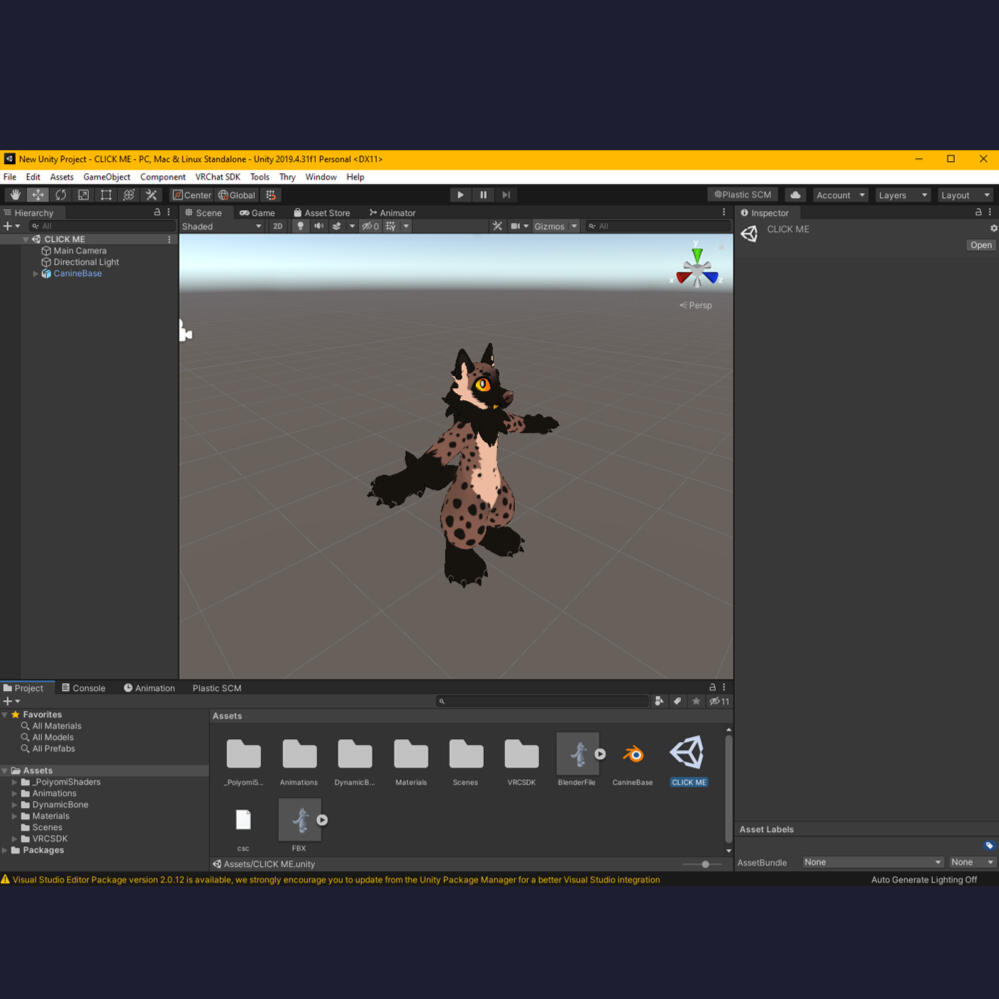
Task: Click the Pause button
Action: pyautogui.click(x=483, y=195)
